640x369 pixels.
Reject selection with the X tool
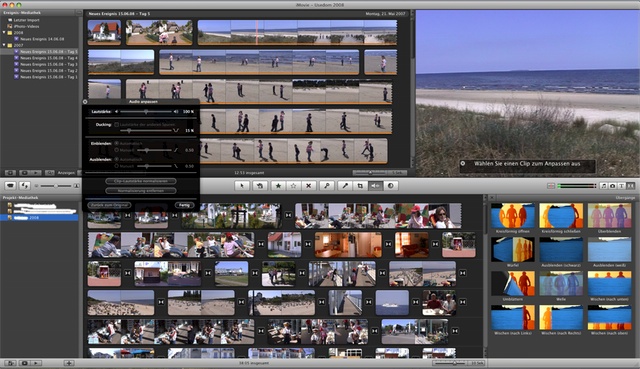tap(309, 186)
